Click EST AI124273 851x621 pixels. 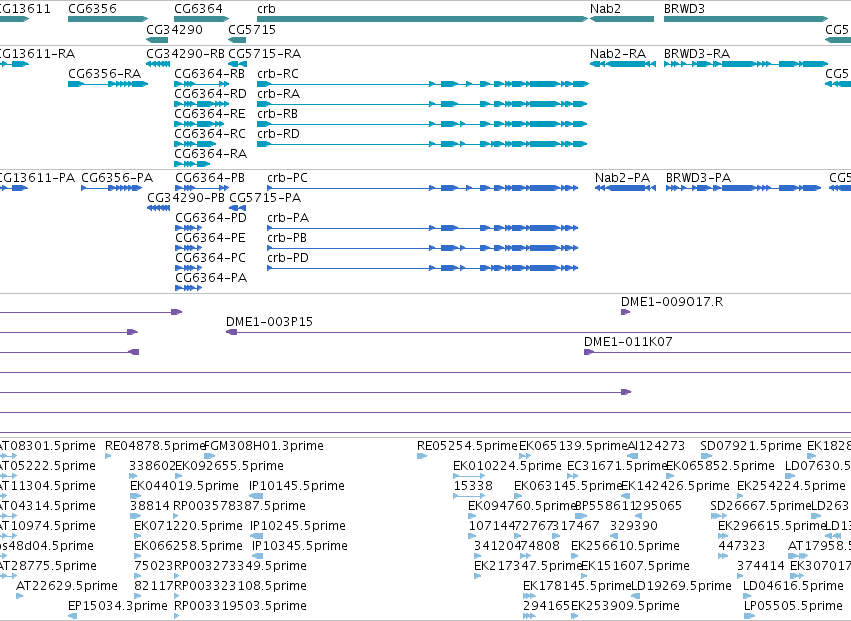[x=656, y=446]
